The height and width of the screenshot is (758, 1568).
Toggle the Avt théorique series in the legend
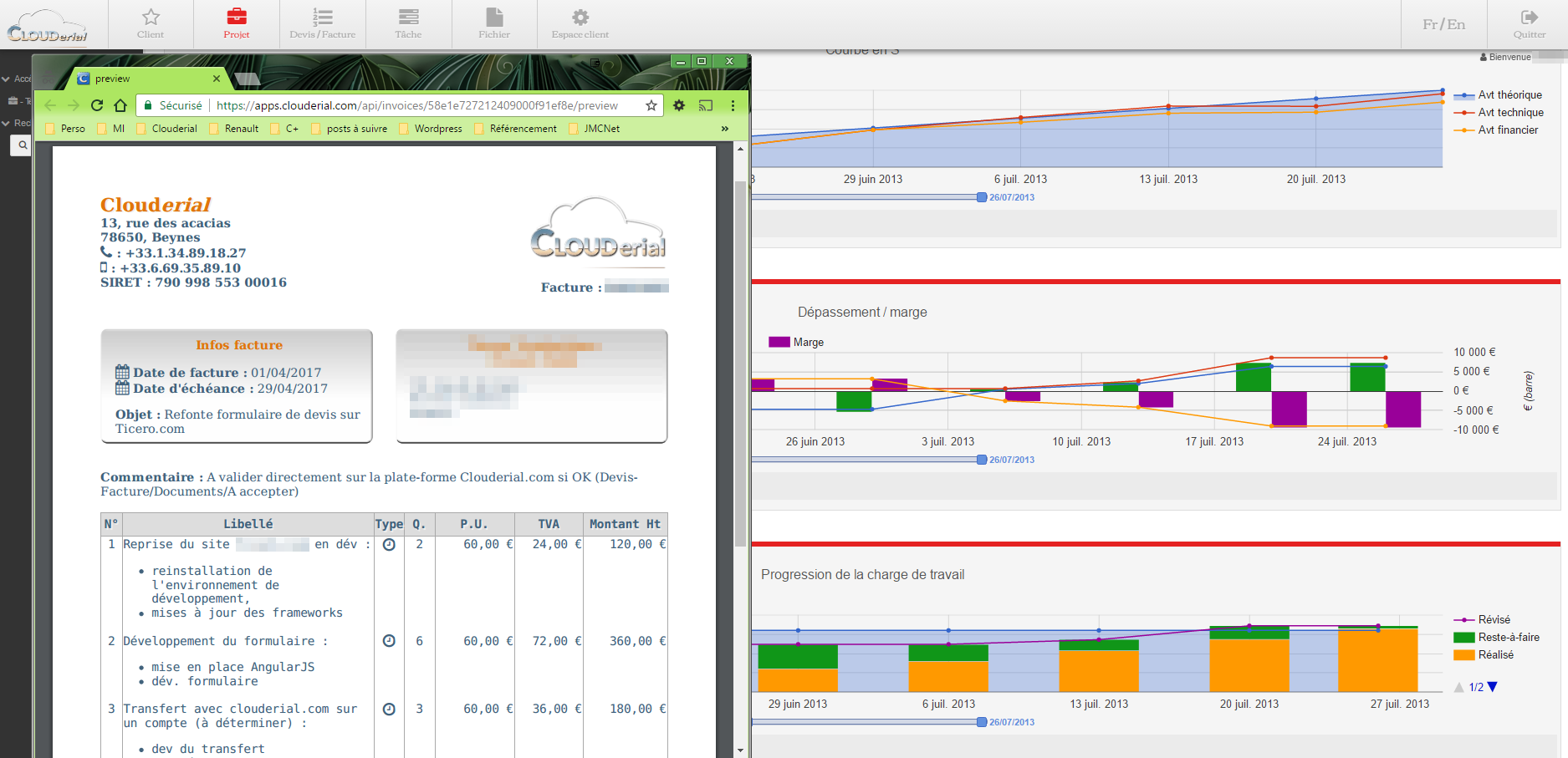1499,95
